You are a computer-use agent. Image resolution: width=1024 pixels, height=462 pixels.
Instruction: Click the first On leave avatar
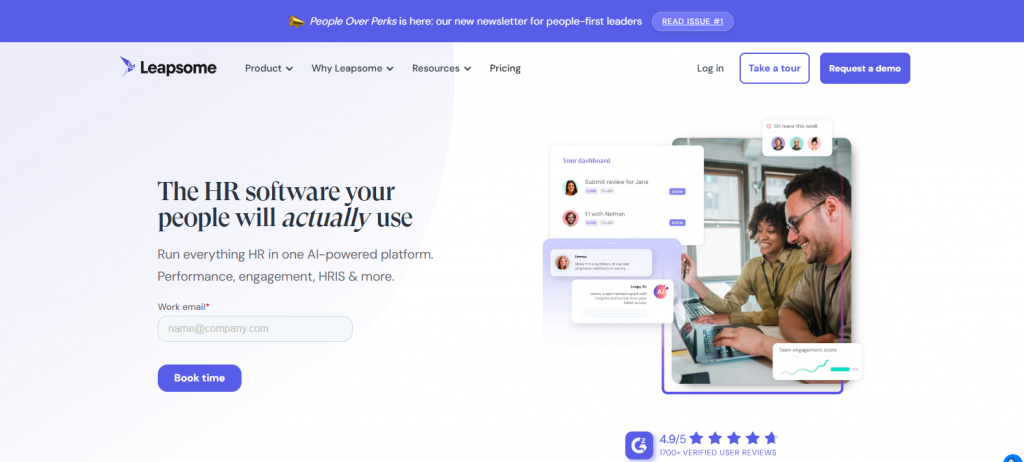click(778, 143)
